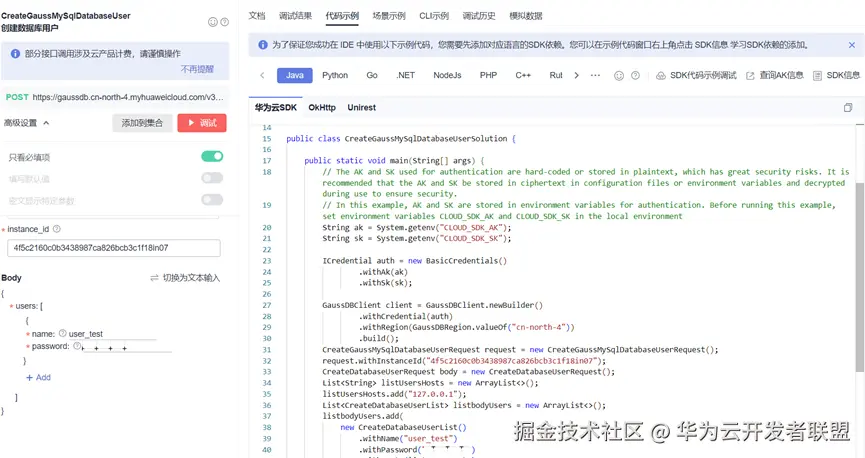Image resolution: width=865 pixels, height=458 pixels.
Task: Open the 代码示例 tab
Action: [x=342, y=16]
